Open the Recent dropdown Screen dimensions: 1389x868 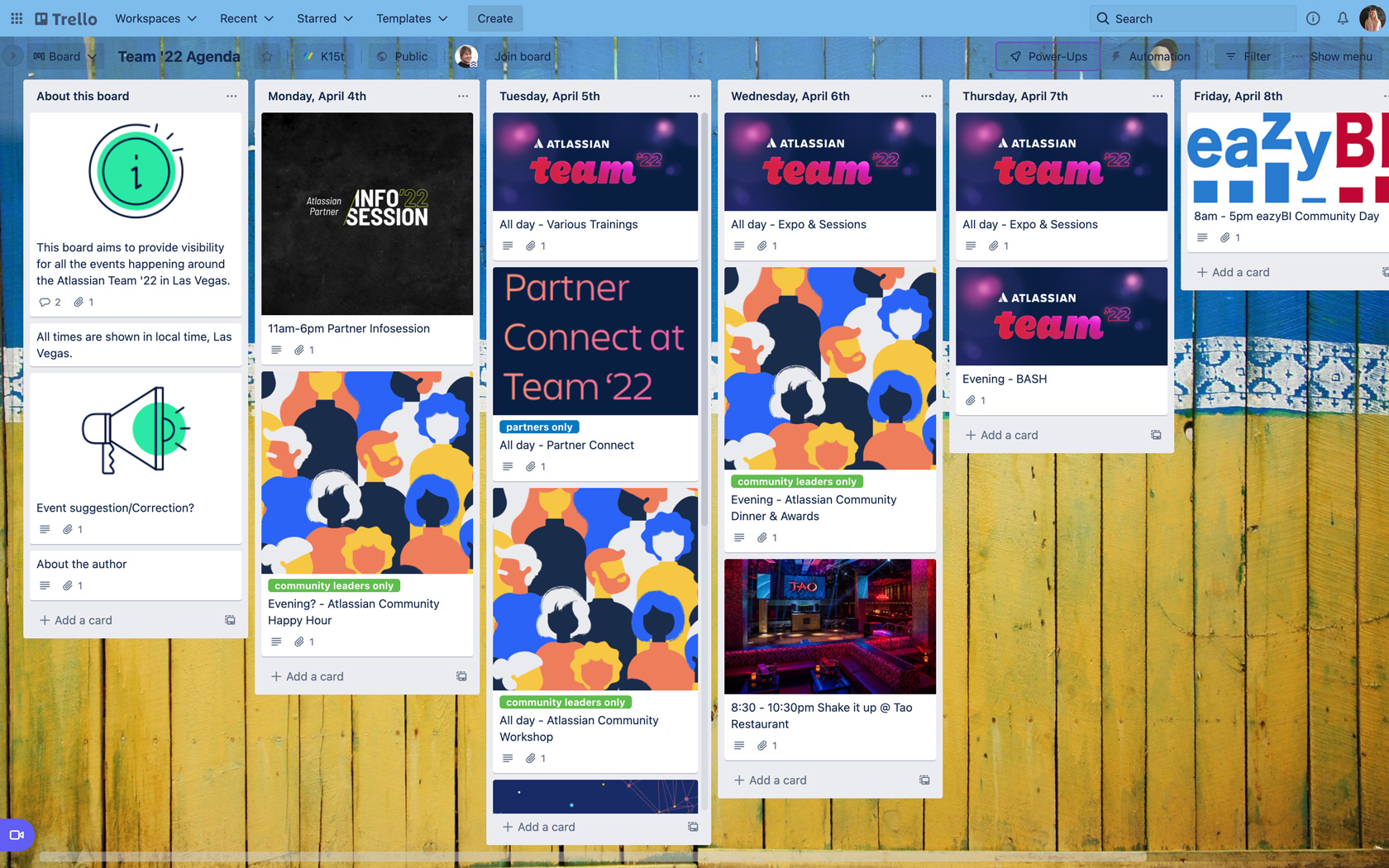246,18
